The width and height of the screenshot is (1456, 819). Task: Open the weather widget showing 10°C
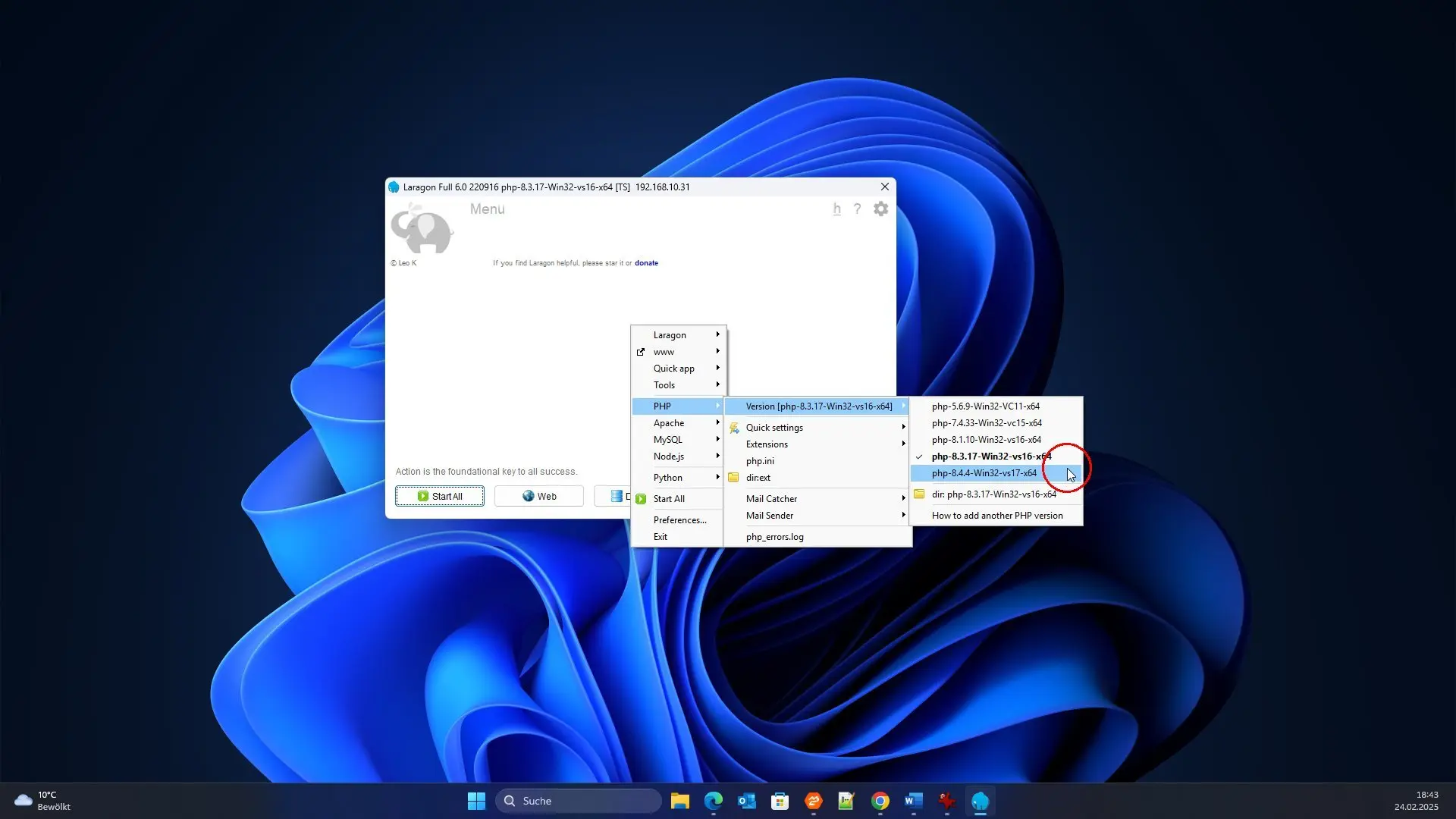[42, 801]
